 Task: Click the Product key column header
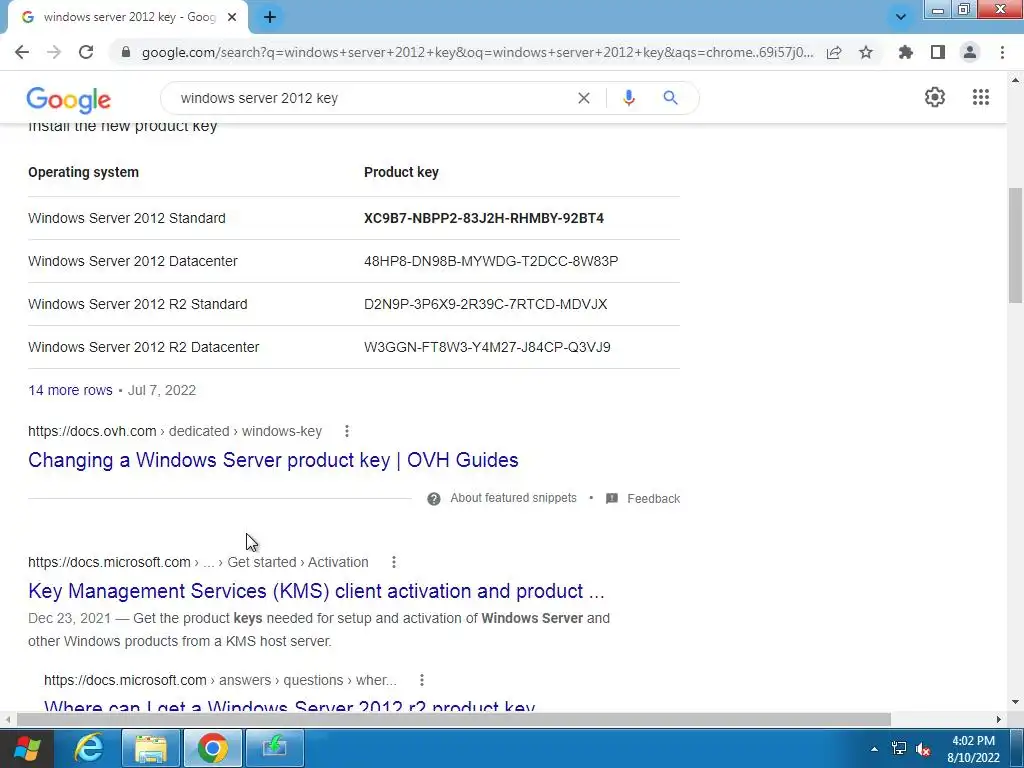(401, 172)
